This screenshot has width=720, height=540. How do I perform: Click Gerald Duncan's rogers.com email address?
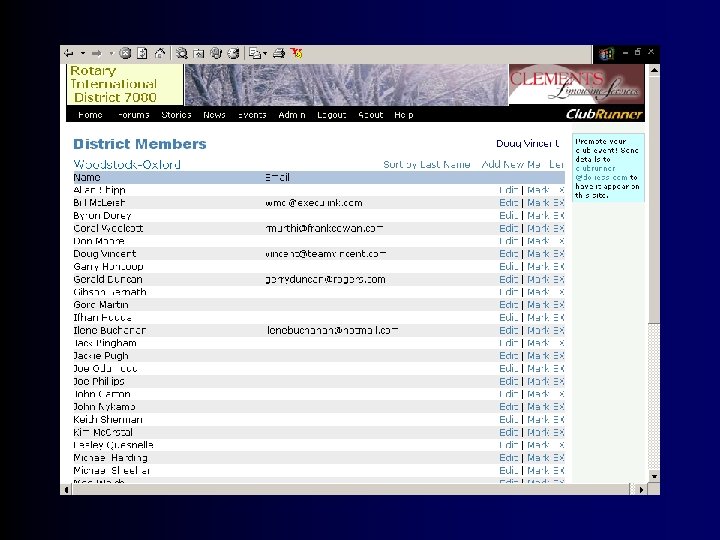click(x=325, y=280)
